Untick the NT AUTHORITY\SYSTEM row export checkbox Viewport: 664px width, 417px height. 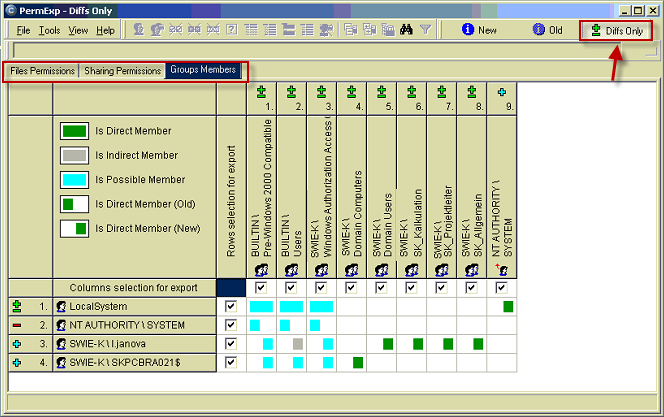[231, 325]
